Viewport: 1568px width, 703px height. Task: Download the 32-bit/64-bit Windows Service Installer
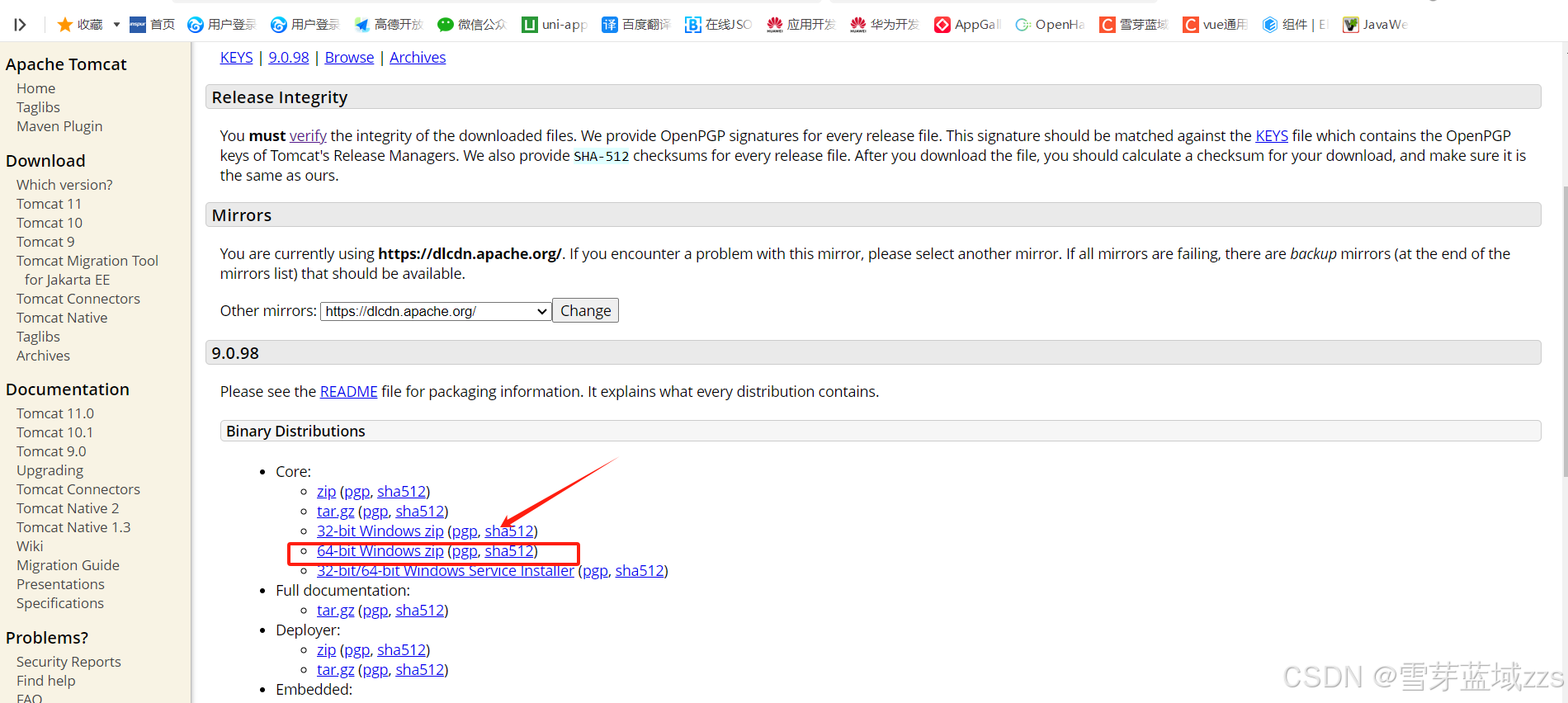point(446,571)
